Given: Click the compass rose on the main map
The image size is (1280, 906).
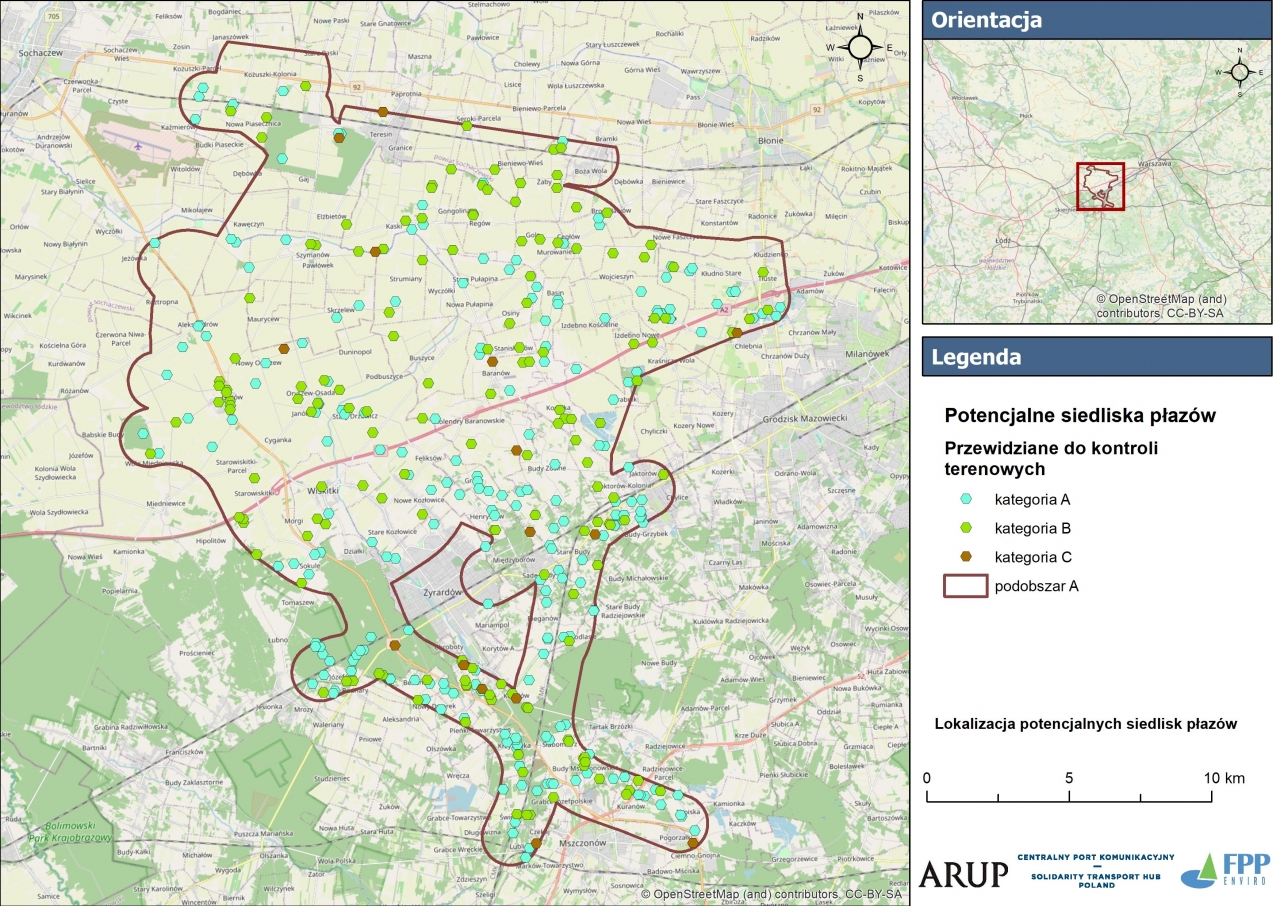Looking at the screenshot, I should click(x=860, y=47).
